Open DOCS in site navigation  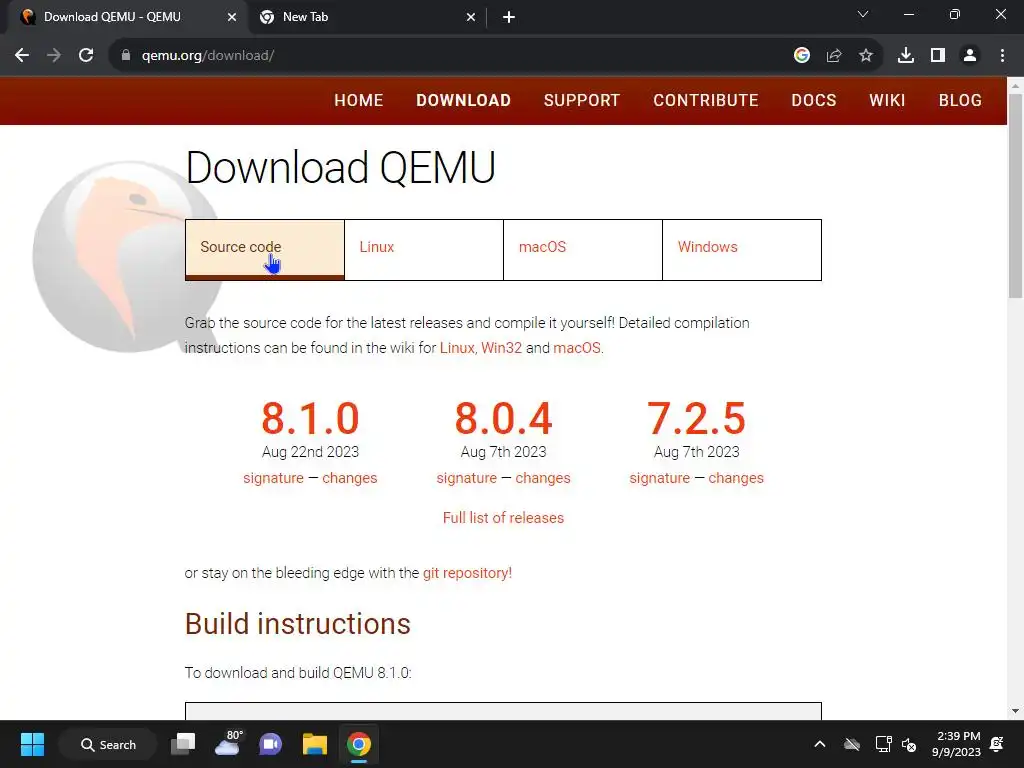(x=814, y=100)
